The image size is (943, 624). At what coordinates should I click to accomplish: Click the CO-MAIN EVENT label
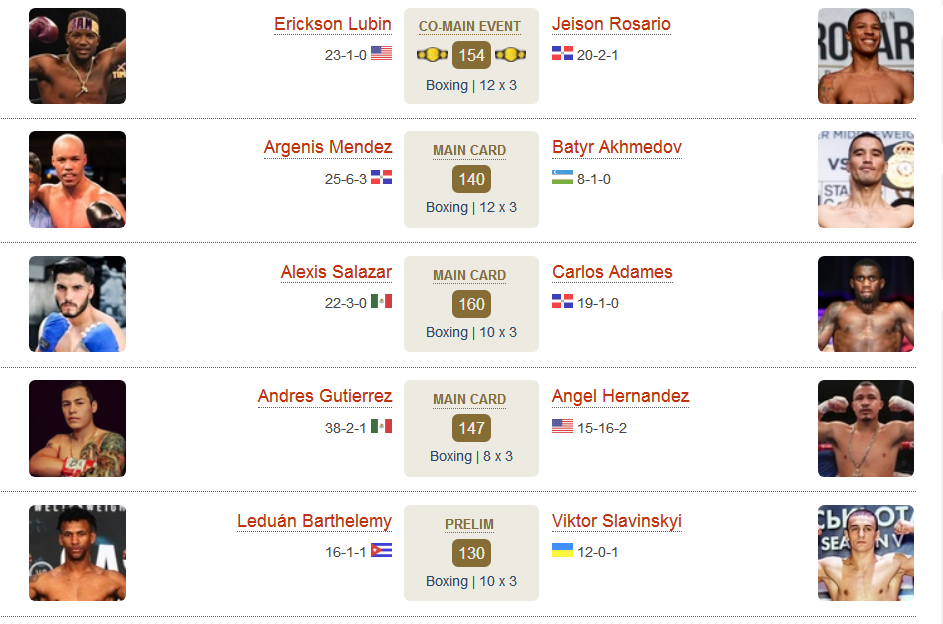470,26
